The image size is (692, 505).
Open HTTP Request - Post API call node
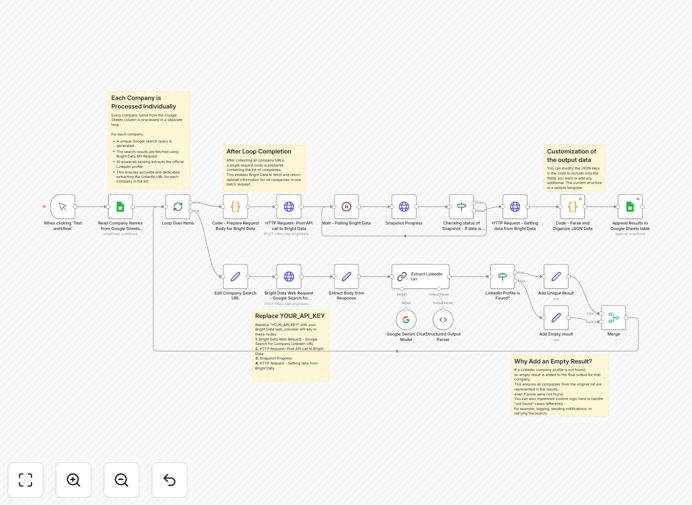click(289, 206)
